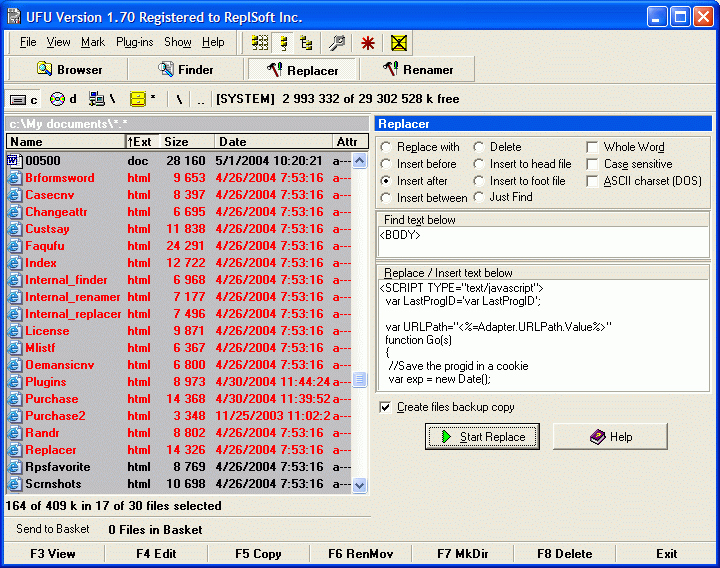
Task: Click the F5 Copy button
Action: pyautogui.click(x=258, y=554)
